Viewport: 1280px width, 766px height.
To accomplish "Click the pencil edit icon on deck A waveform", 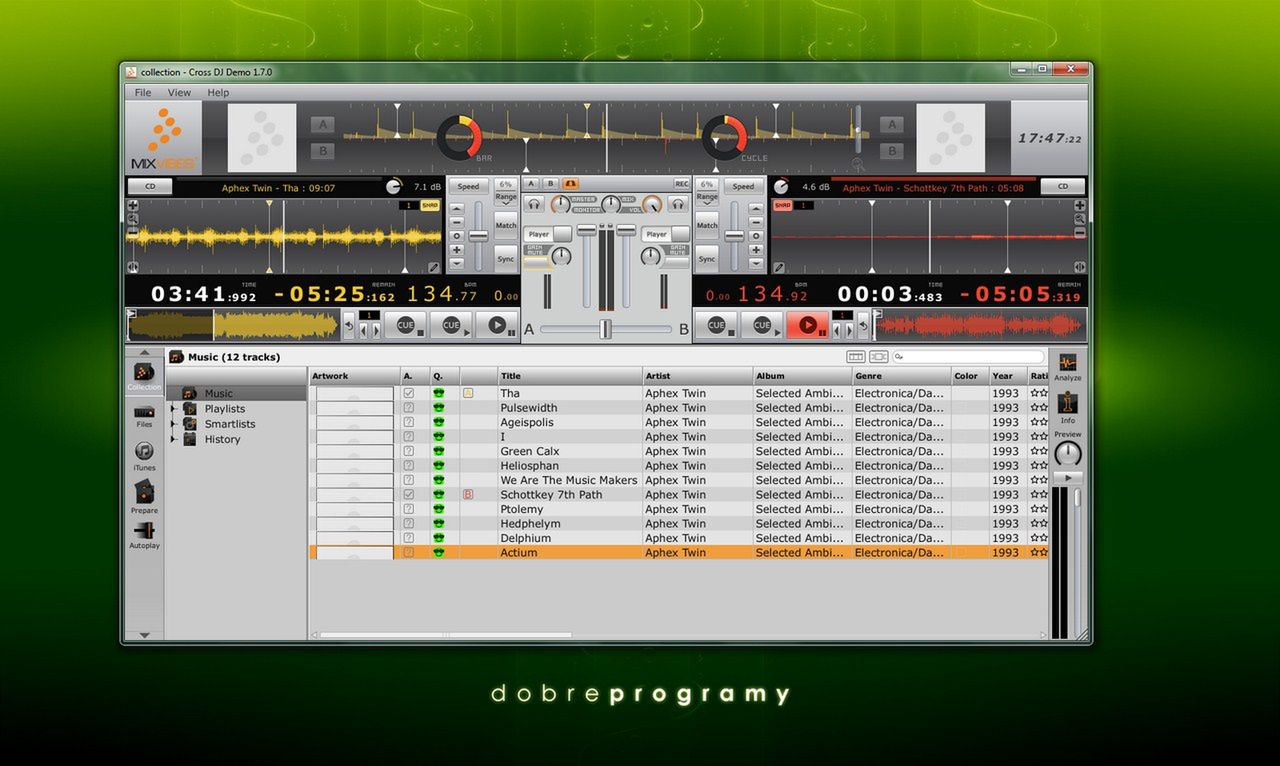I will coord(434,267).
